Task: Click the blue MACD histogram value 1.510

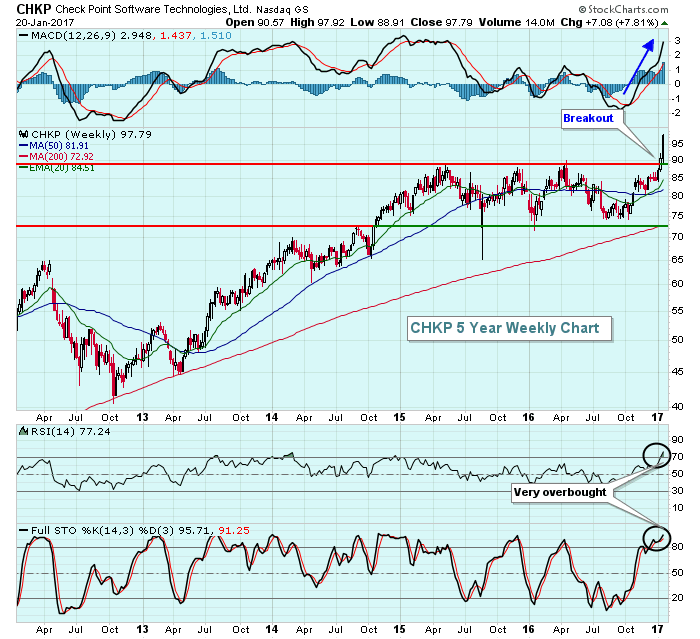Action: point(216,35)
